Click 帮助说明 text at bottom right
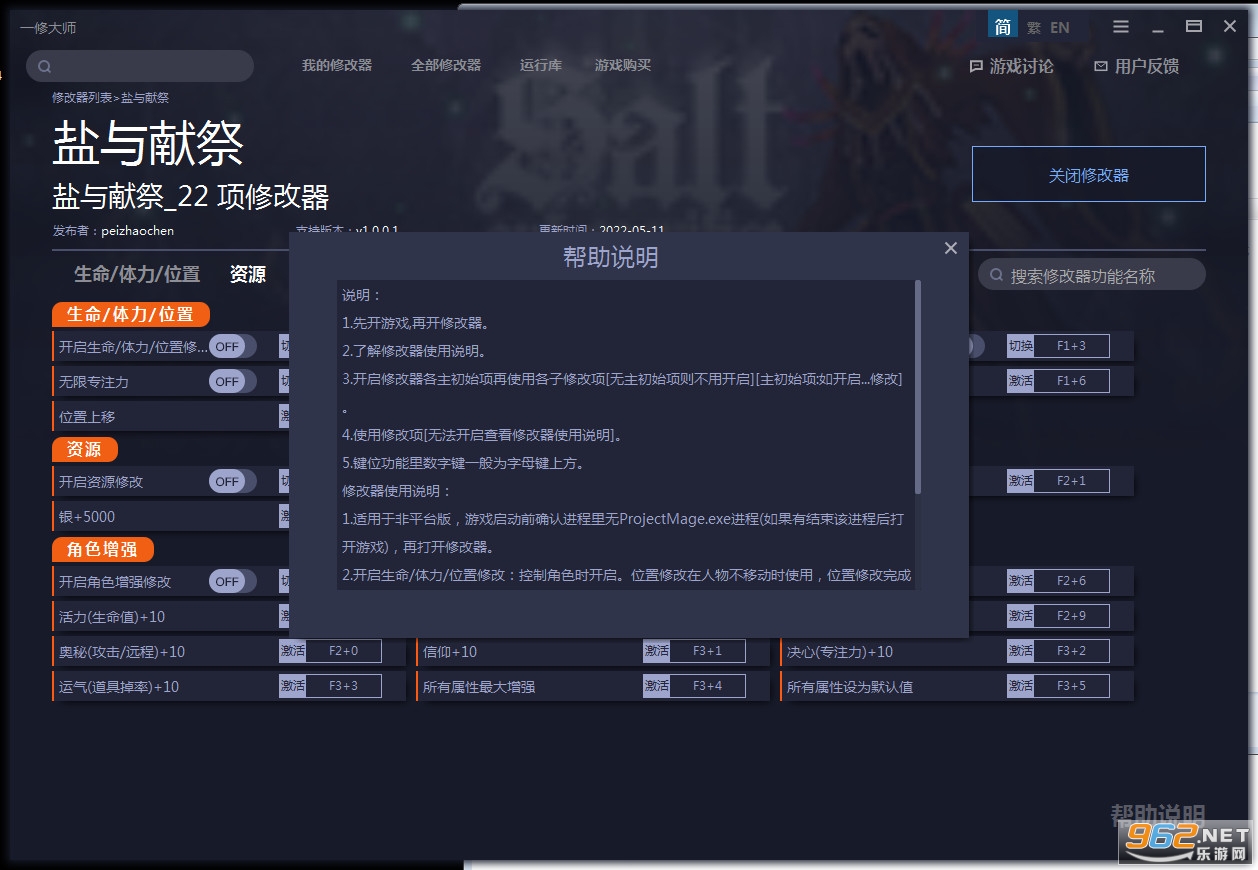 coord(1158,815)
